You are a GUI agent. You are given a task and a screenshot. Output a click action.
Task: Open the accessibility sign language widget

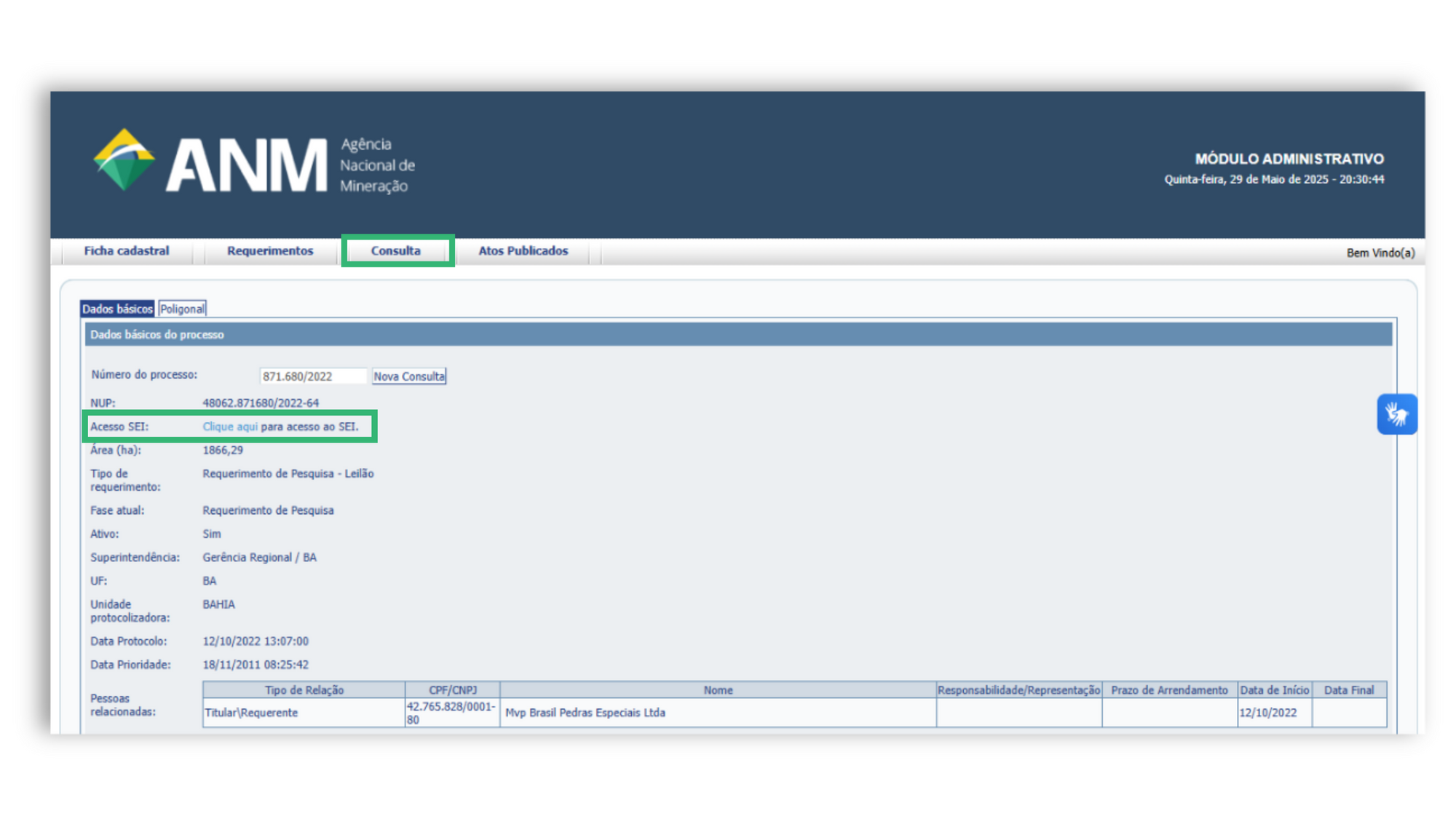(x=1396, y=414)
